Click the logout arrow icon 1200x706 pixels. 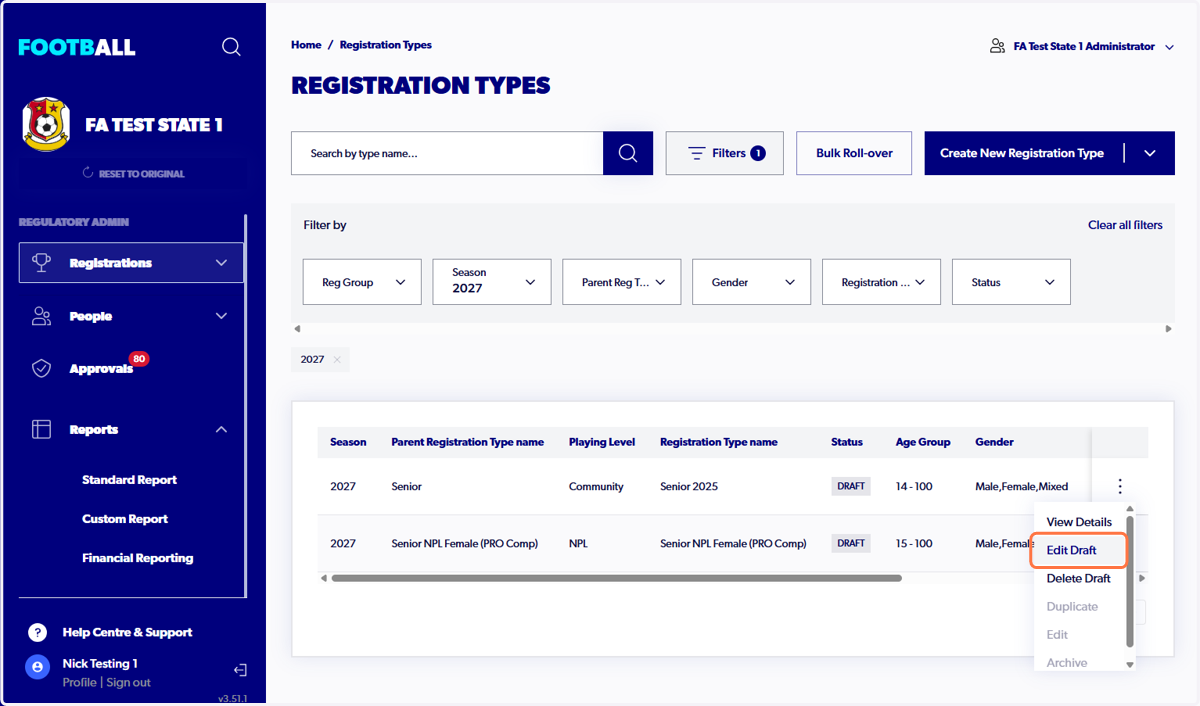point(240,670)
